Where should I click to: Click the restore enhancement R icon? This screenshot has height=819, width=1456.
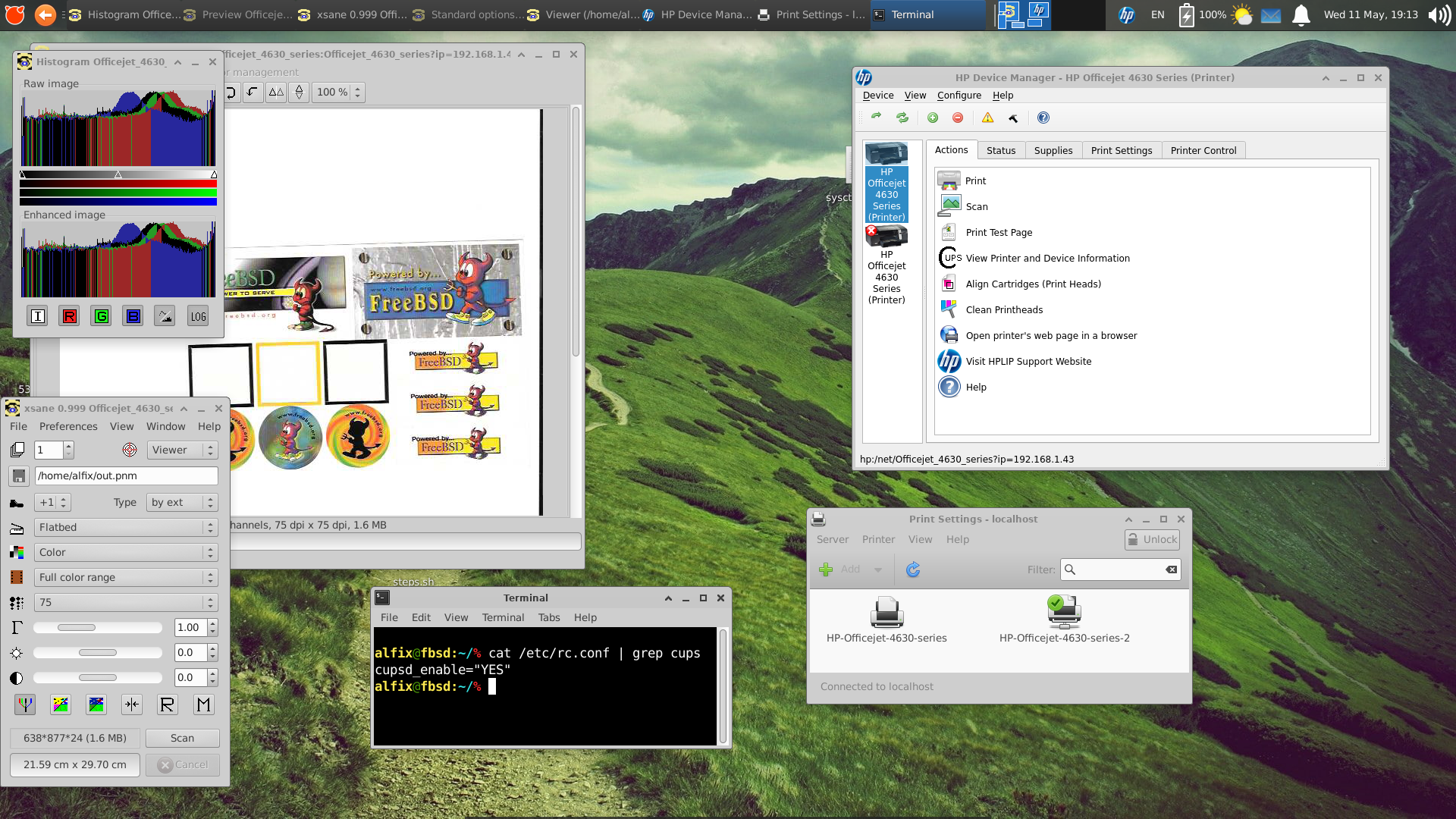(x=167, y=704)
